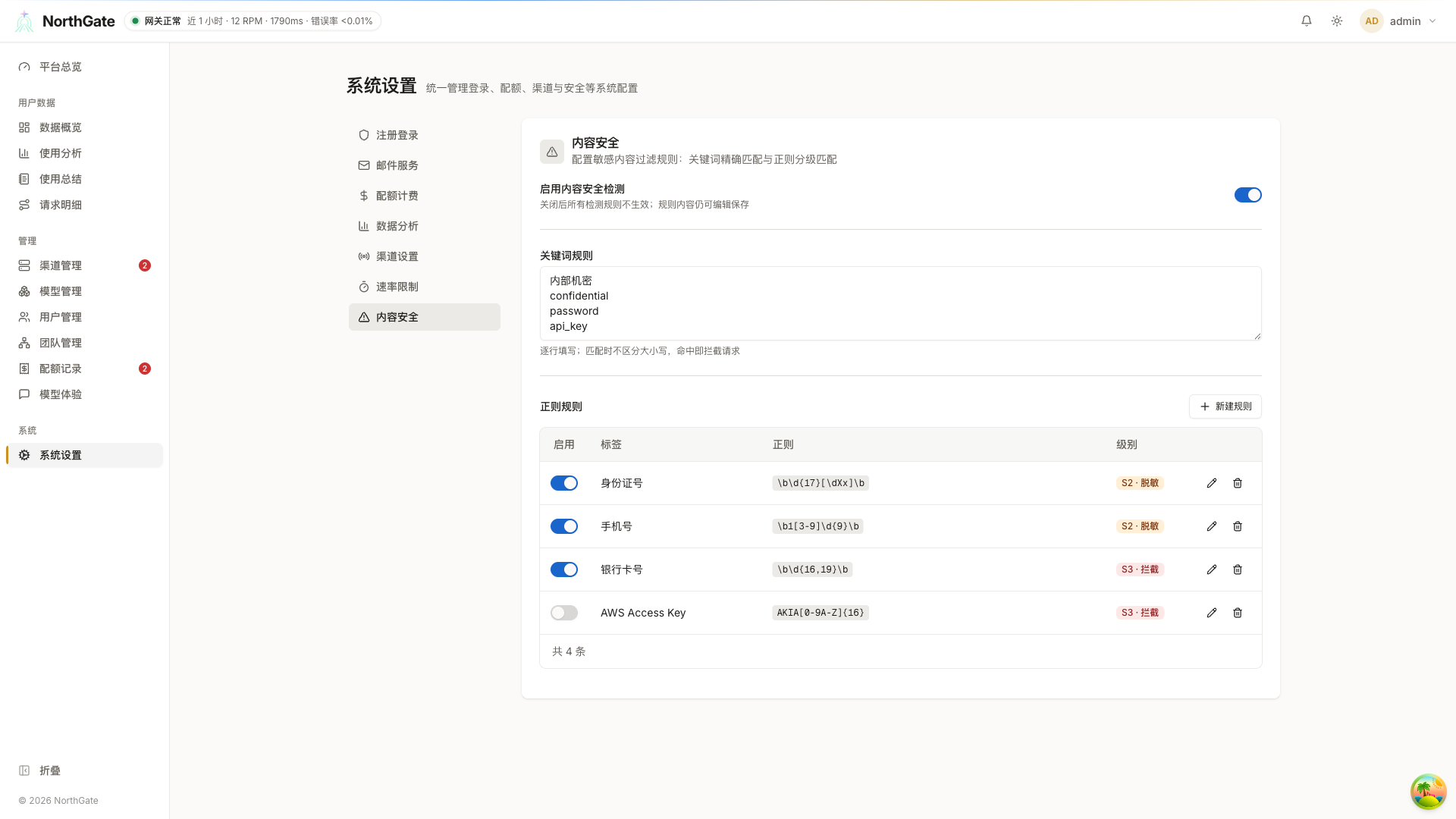Screen dimensions: 1456x819
Task: Click the AD avatar icon
Action: tap(1372, 21)
